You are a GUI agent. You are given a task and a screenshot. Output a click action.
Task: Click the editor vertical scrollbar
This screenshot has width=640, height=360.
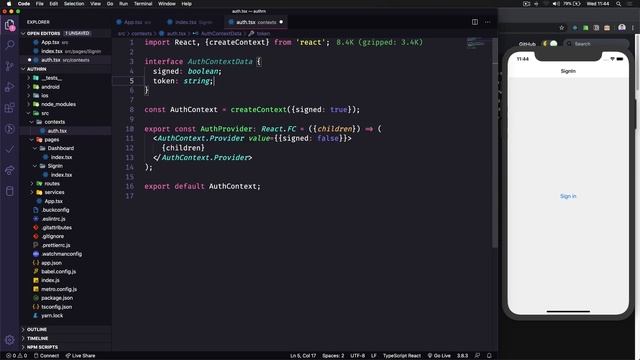coord(495,143)
